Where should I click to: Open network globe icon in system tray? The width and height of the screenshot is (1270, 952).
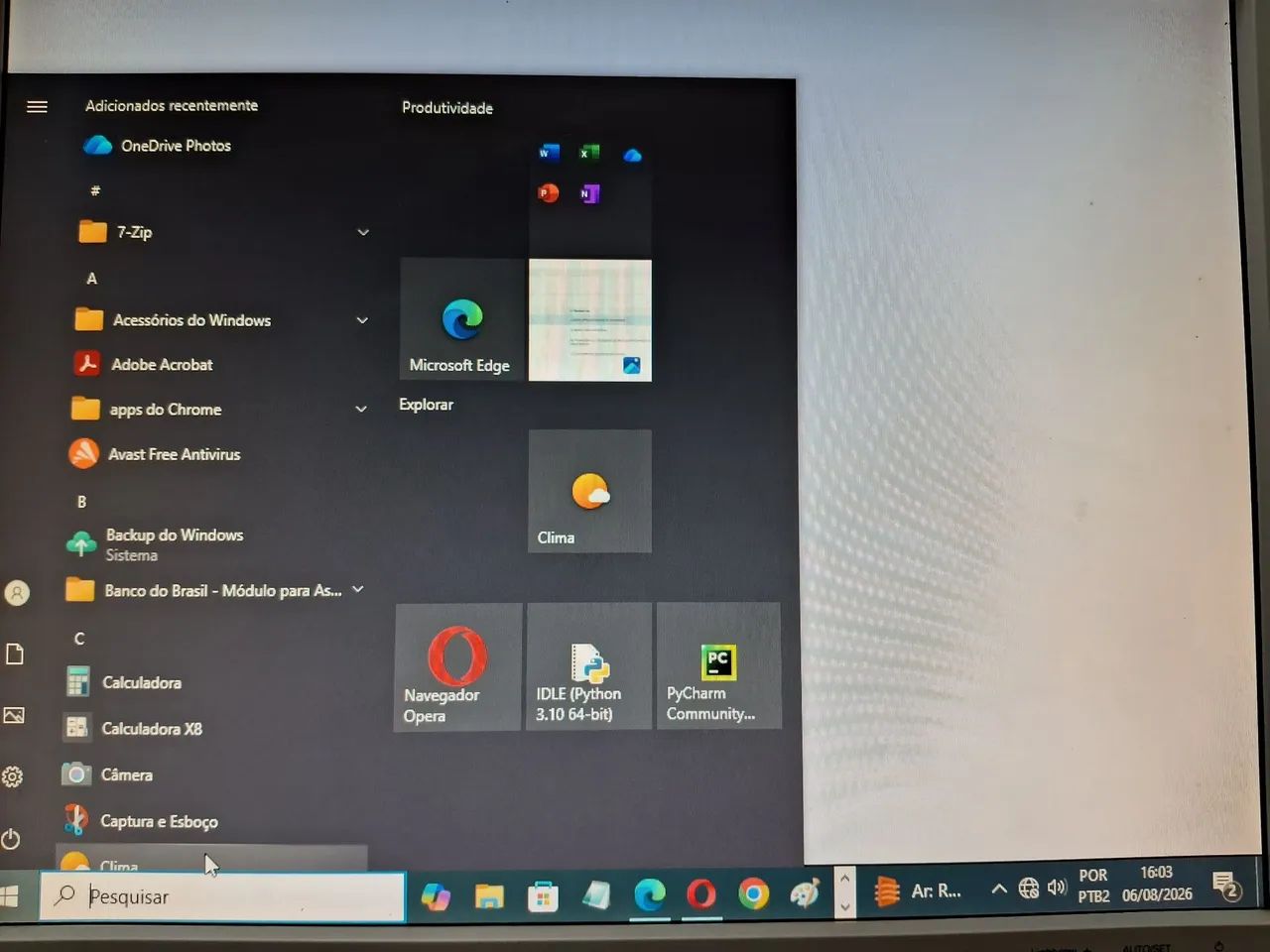pos(1029,888)
